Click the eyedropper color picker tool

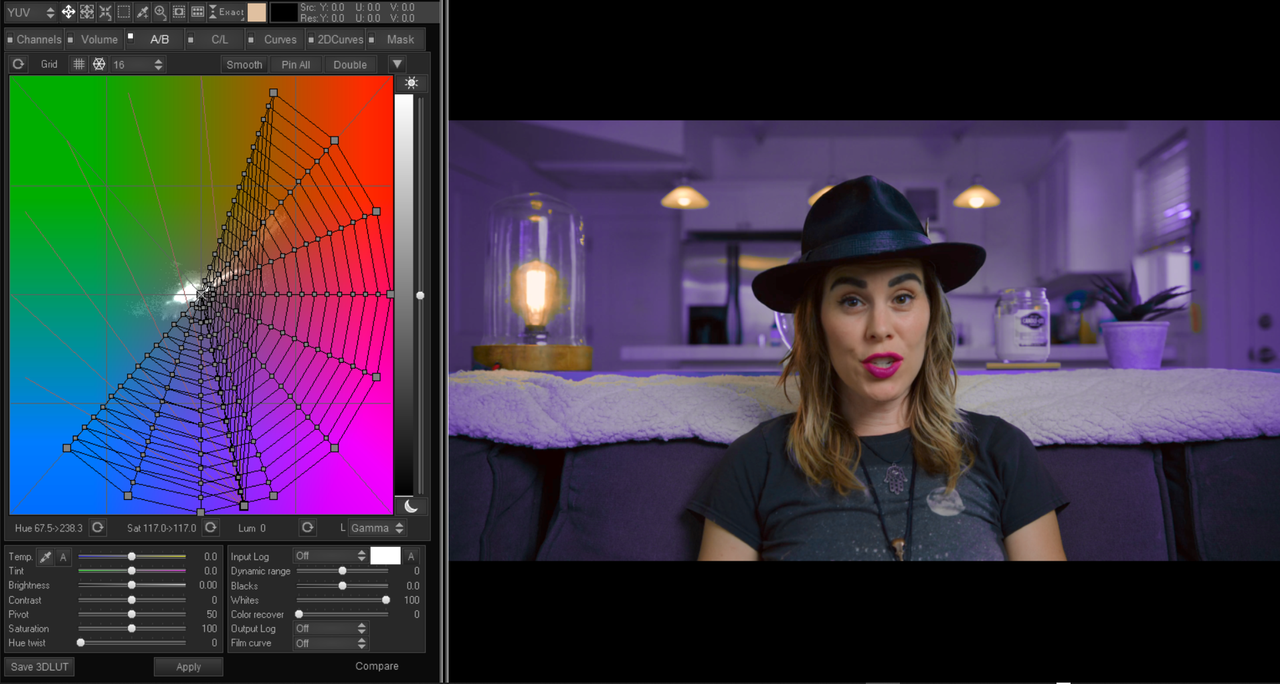142,12
